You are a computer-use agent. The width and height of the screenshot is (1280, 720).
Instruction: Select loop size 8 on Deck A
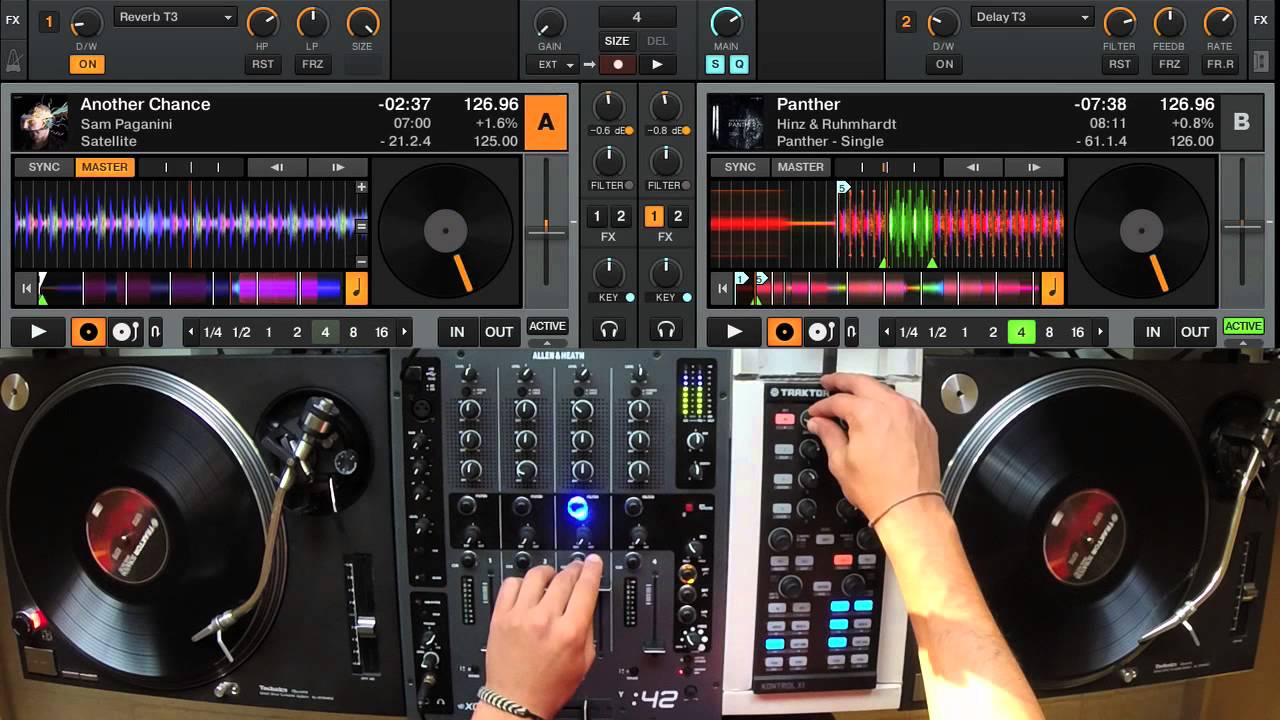353,332
